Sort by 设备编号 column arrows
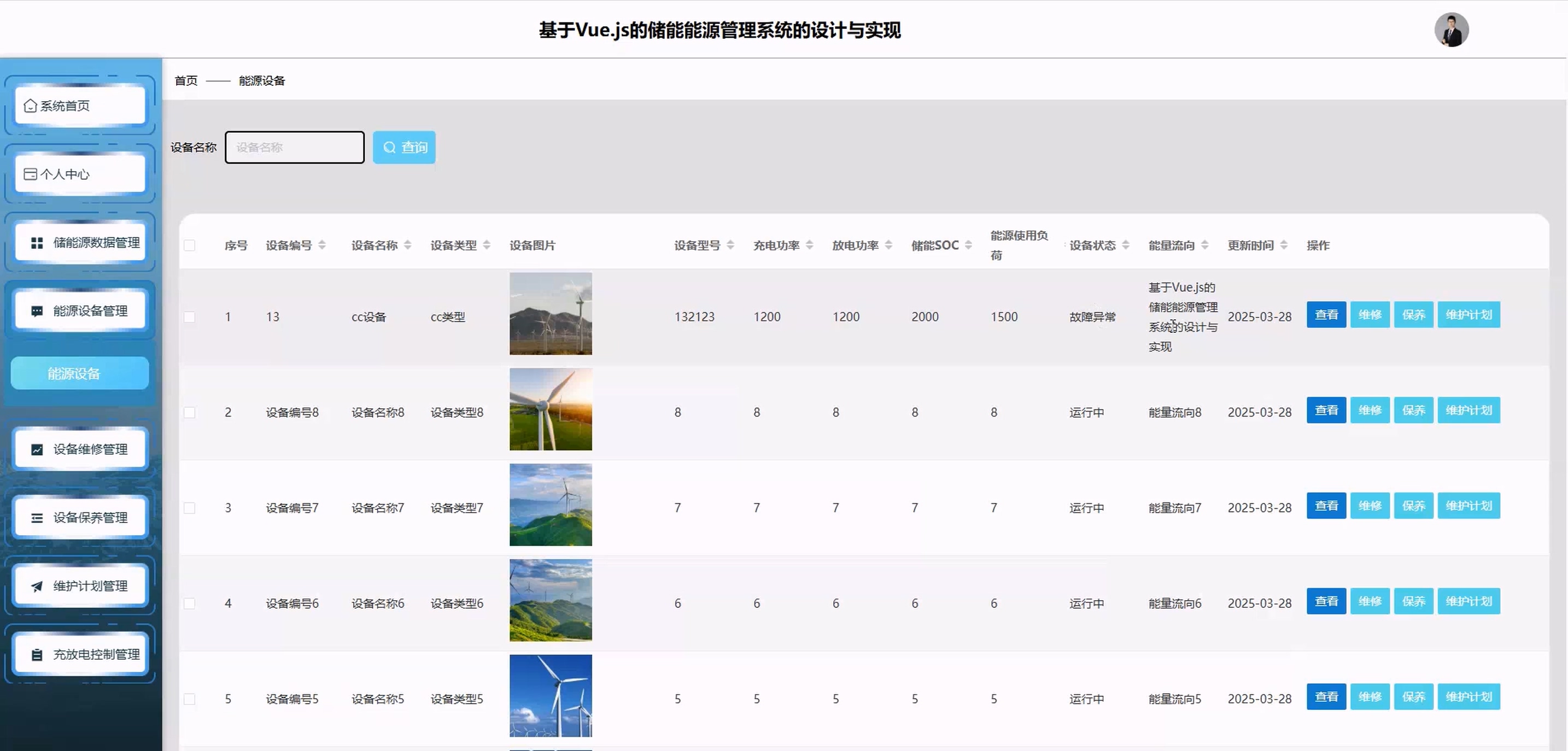 [322, 245]
